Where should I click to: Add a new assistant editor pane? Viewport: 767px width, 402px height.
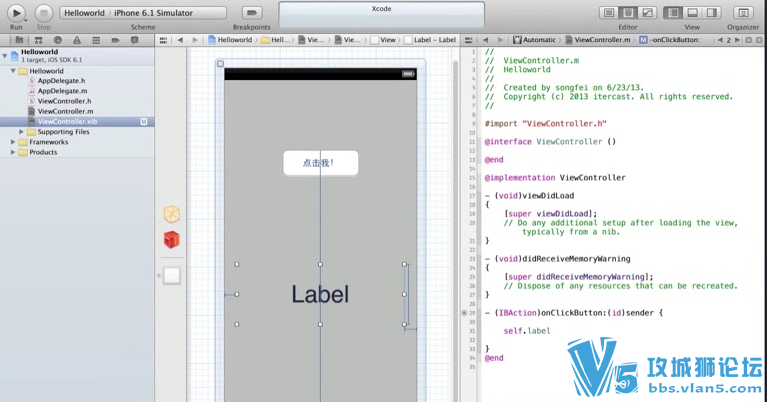point(748,40)
